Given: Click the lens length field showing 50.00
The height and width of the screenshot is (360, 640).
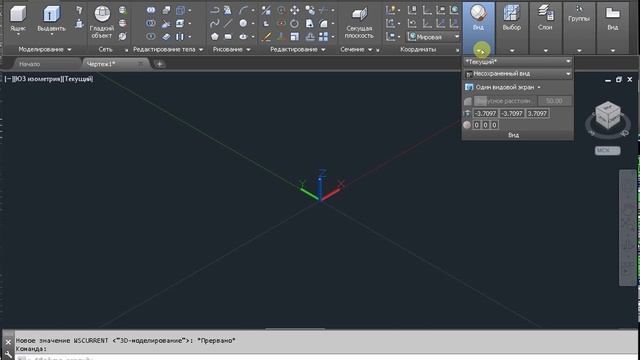Looking at the screenshot, I should [554, 101].
